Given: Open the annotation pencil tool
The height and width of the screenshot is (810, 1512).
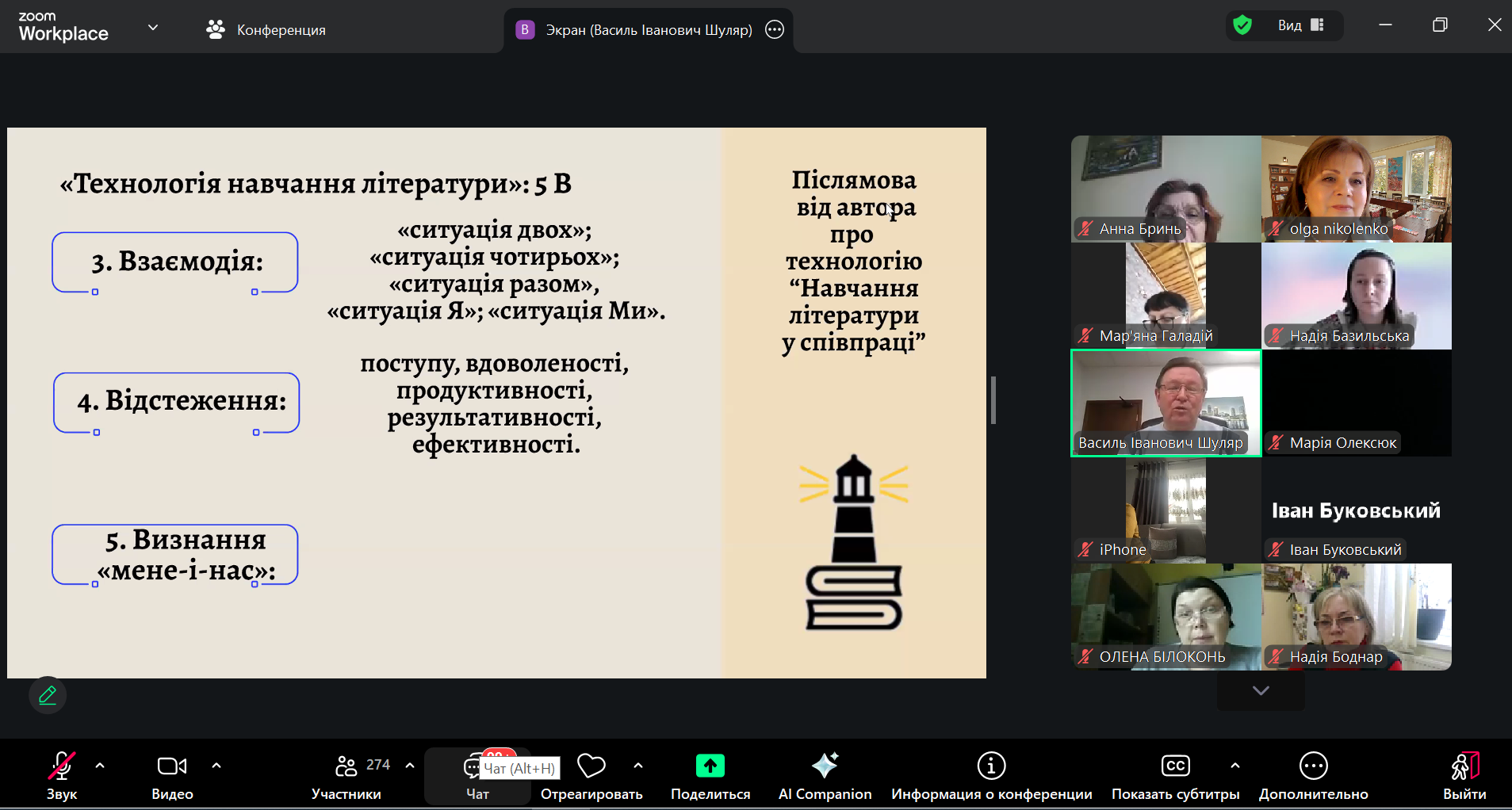Looking at the screenshot, I should tap(48, 696).
